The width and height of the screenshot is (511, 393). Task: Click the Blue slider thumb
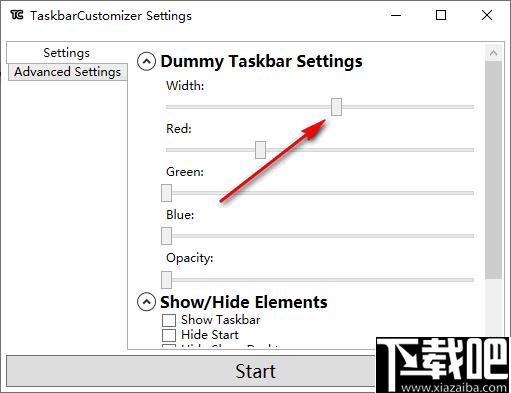pos(166,236)
